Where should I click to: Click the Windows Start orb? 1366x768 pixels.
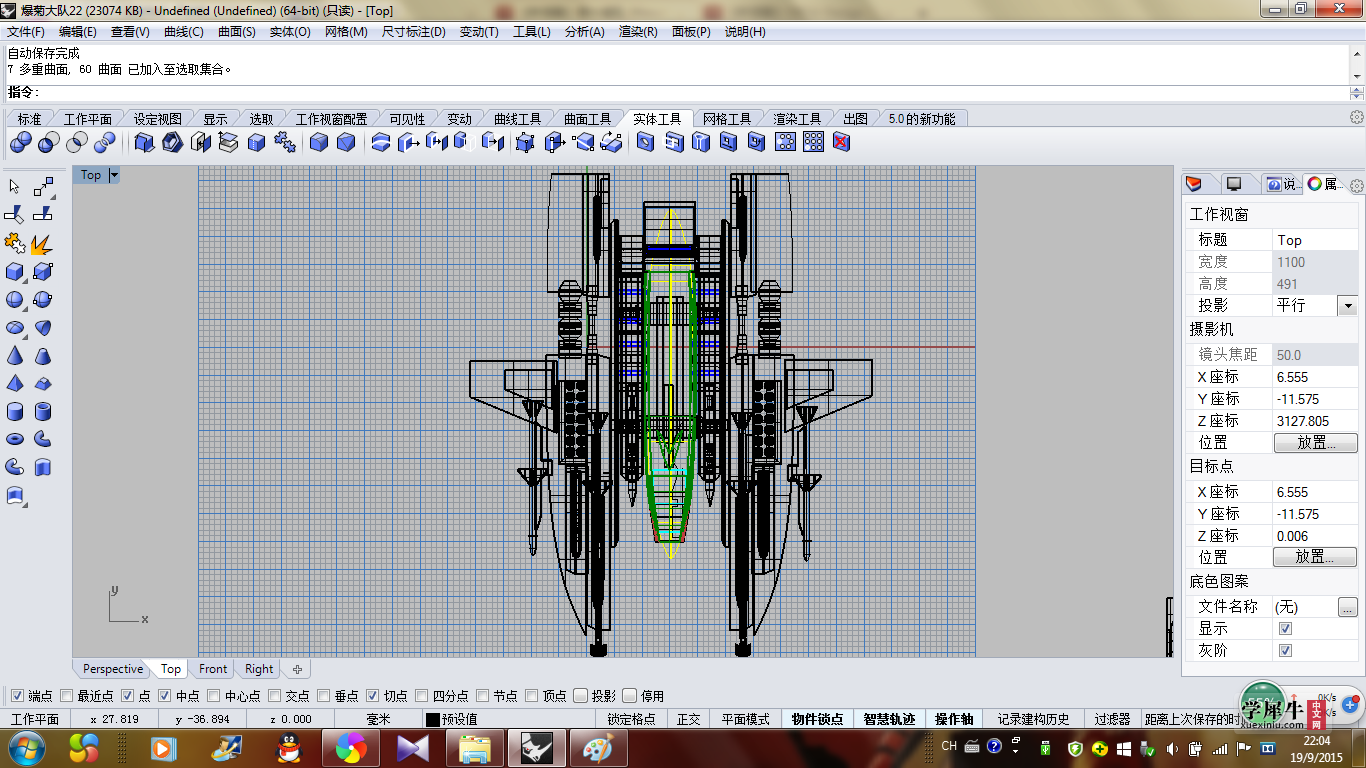(25, 747)
